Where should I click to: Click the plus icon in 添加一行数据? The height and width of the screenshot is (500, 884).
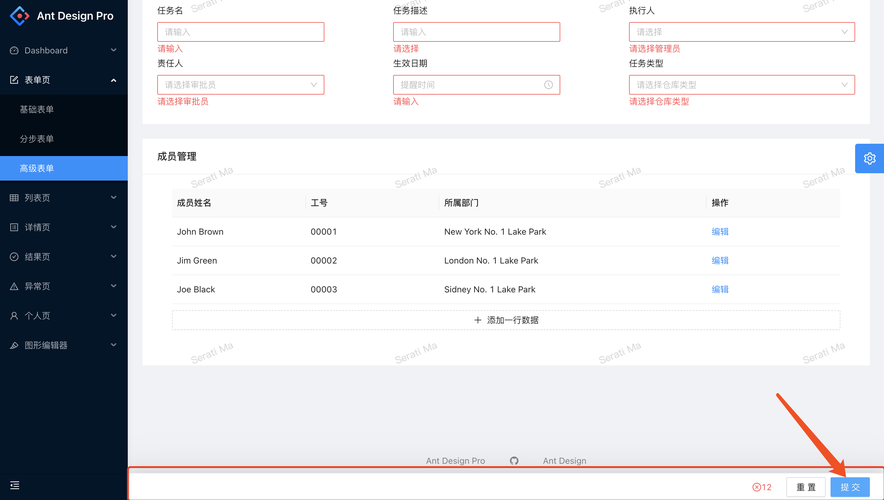pyautogui.click(x=478, y=320)
